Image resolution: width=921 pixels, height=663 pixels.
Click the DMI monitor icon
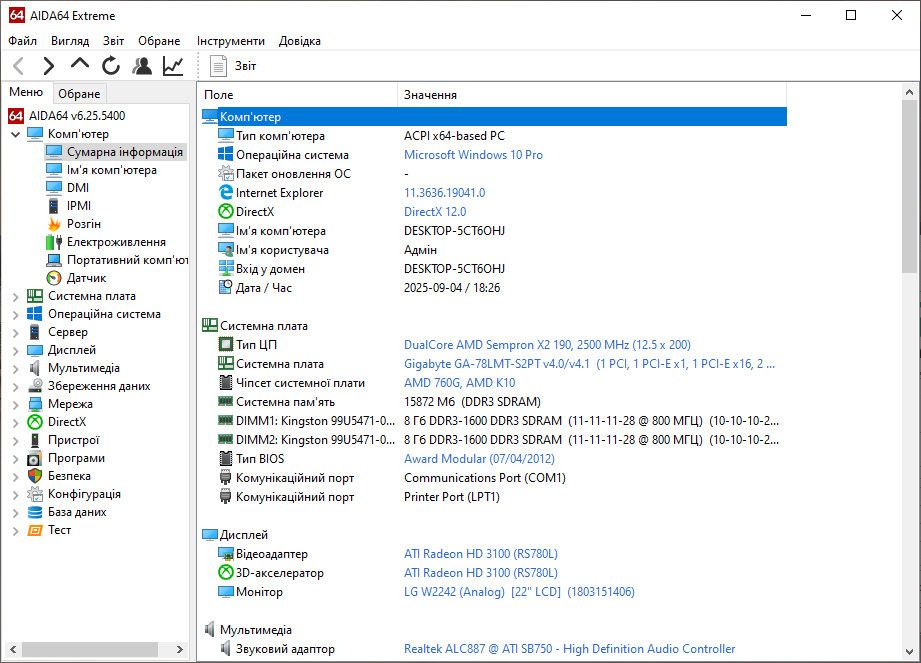click(54, 187)
